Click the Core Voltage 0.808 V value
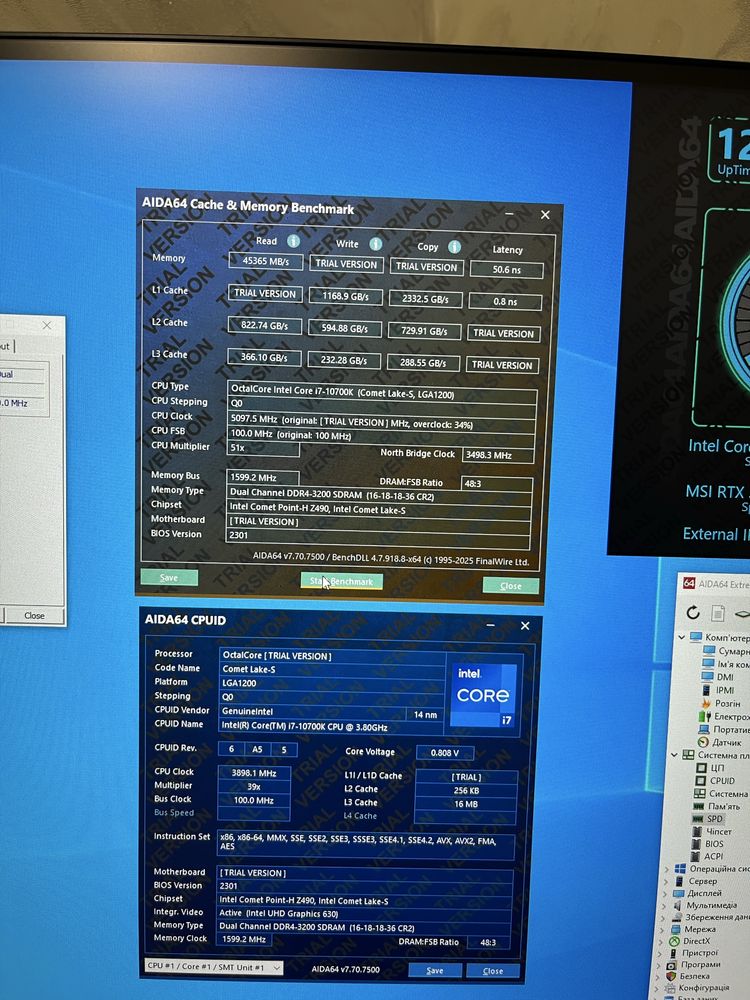 [x=445, y=753]
